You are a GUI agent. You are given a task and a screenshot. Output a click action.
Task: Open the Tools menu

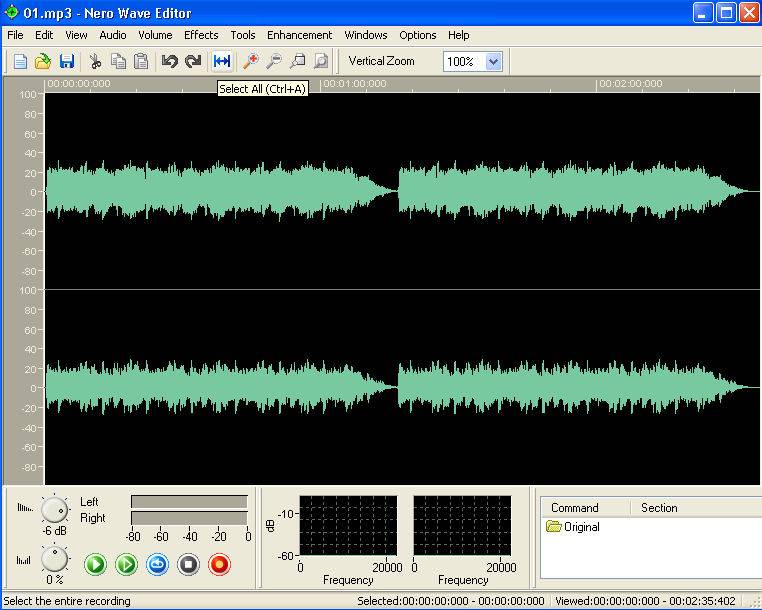click(243, 35)
